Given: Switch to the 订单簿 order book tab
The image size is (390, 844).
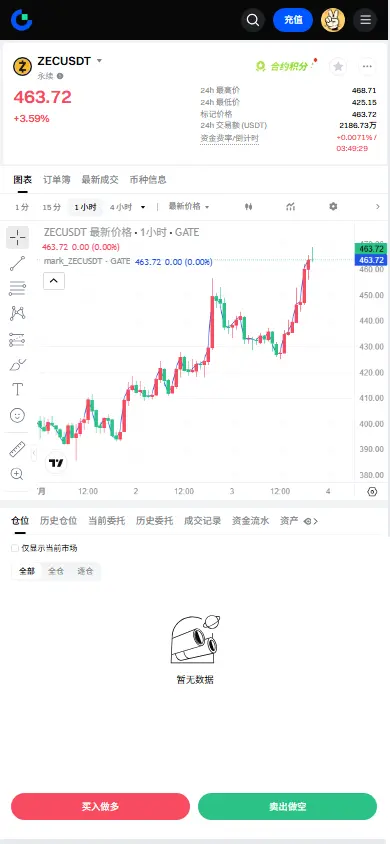Looking at the screenshot, I should [x=56, y=180].
